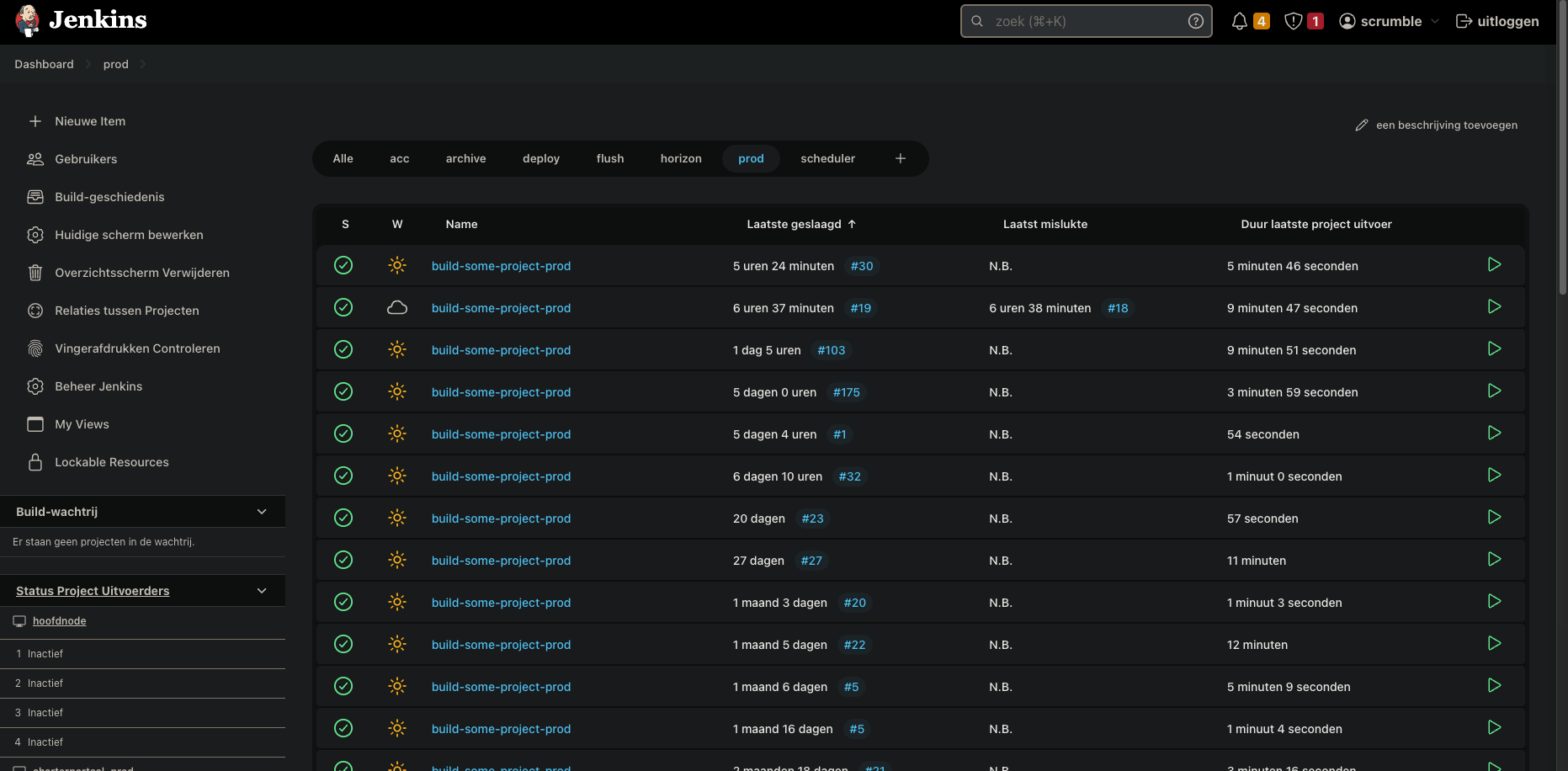Switch to the flush view tab
This screenshot has width=1568, height=771.
pos(610,158)
